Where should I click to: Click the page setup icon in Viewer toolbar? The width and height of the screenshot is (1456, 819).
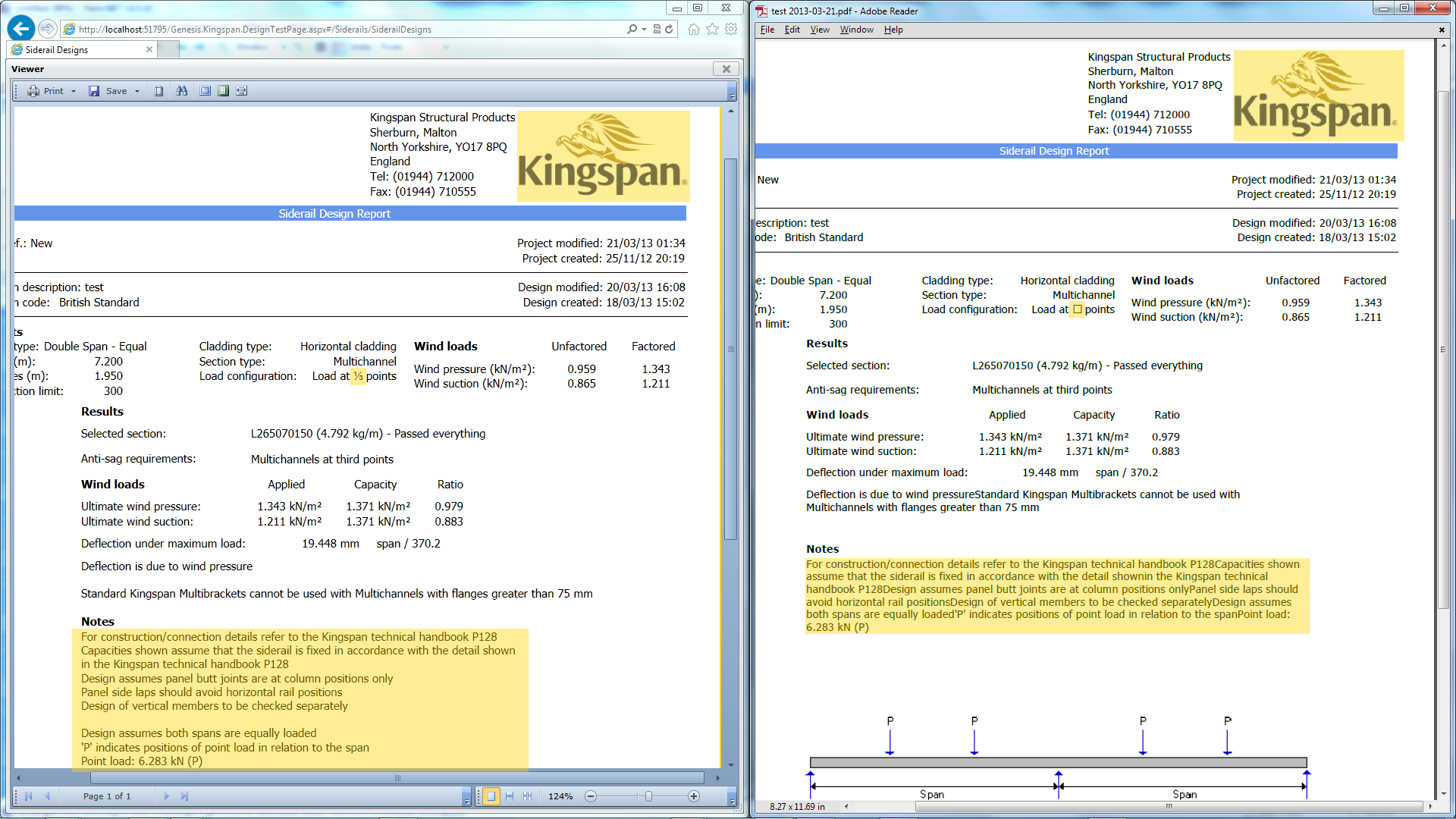[159, 91]
